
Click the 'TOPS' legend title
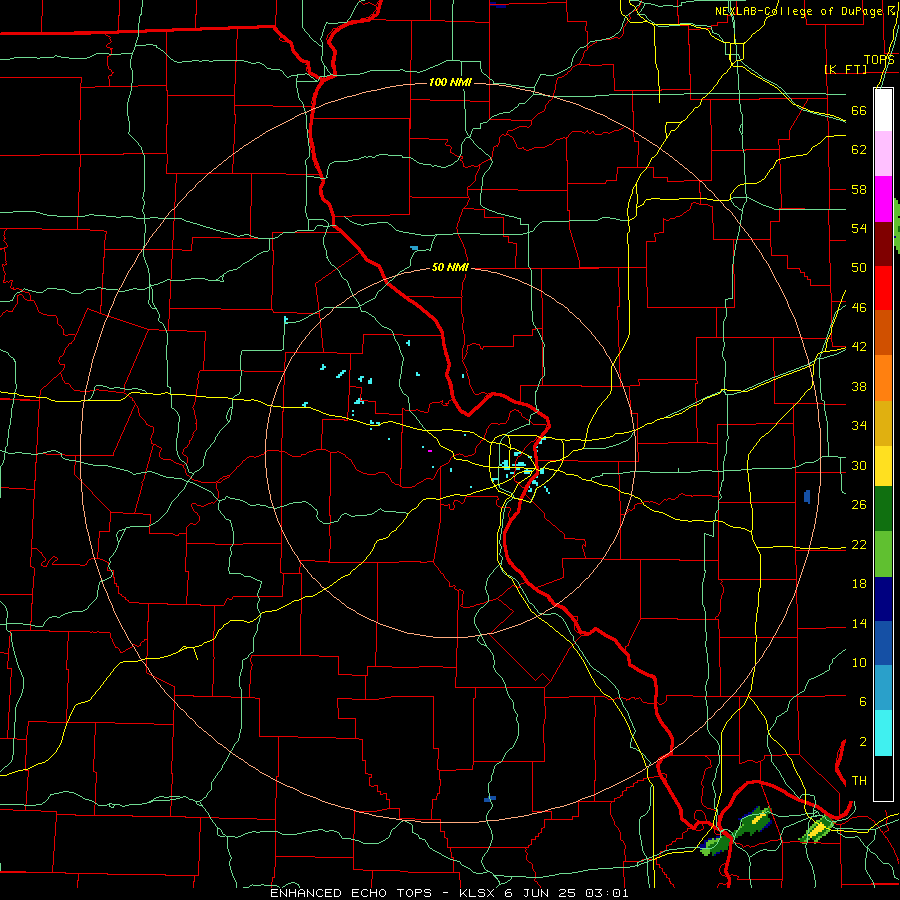879,60
